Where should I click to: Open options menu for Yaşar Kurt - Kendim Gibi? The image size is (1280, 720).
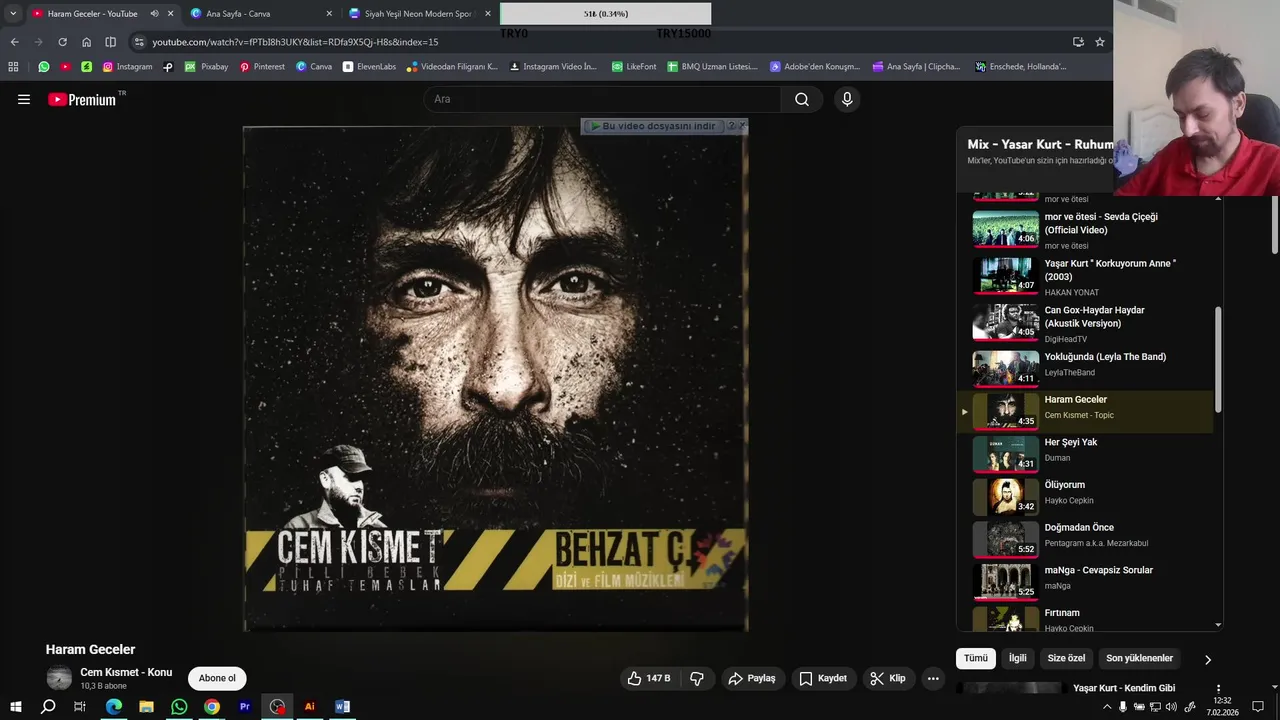pyautogui.click(x=1218, y=689)
